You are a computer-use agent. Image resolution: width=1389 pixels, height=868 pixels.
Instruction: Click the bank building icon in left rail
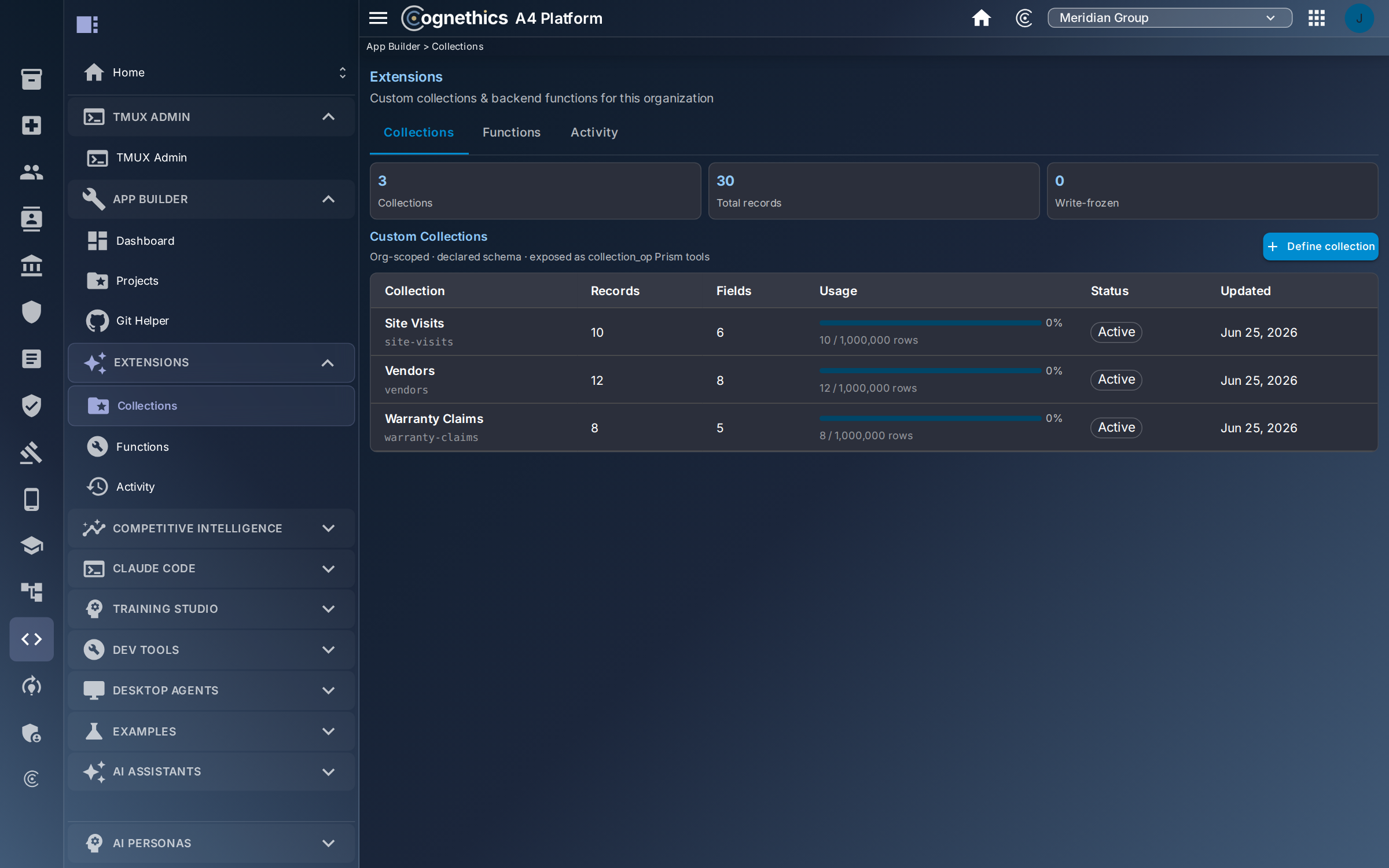click(31, 266)
